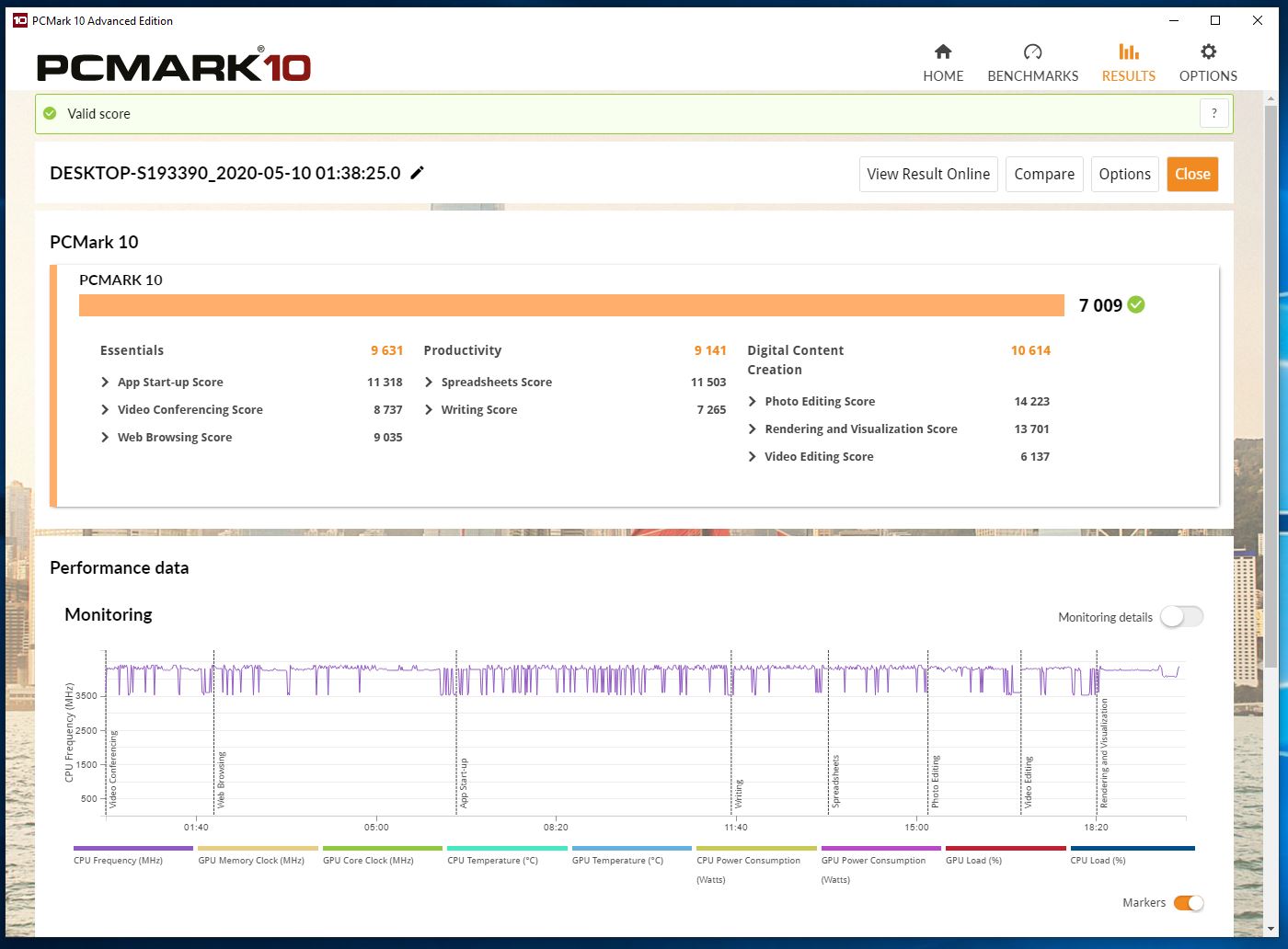Expand Spreadsheets Score
This screenshot has width=1288, height=949.
tap(429, 382)
